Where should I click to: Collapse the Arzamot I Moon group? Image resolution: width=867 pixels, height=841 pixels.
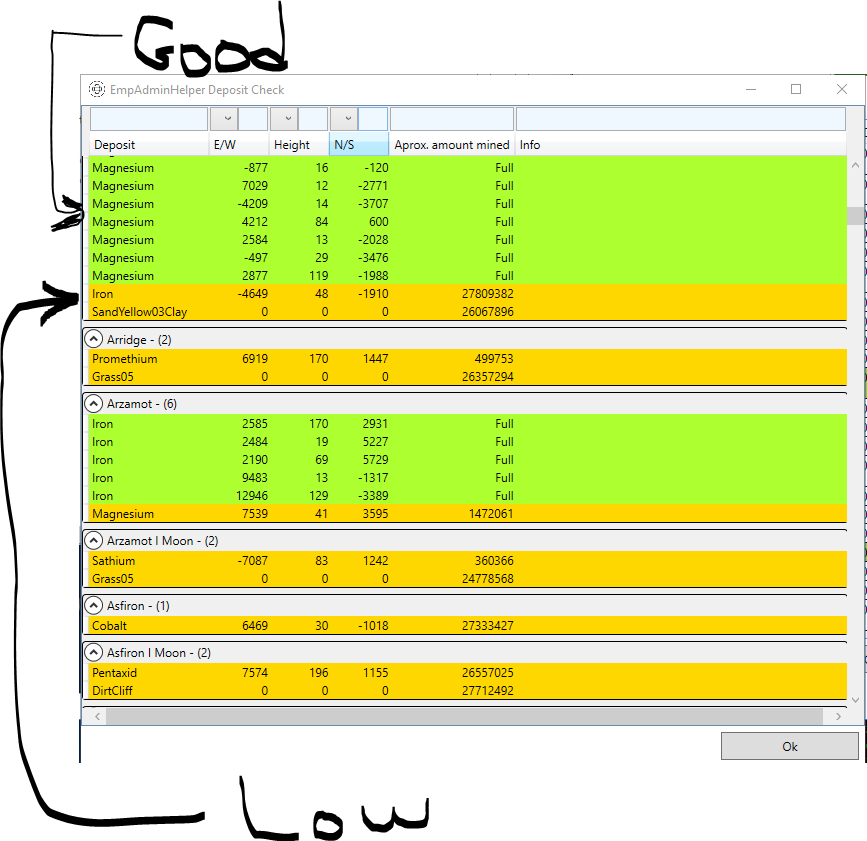95,541
